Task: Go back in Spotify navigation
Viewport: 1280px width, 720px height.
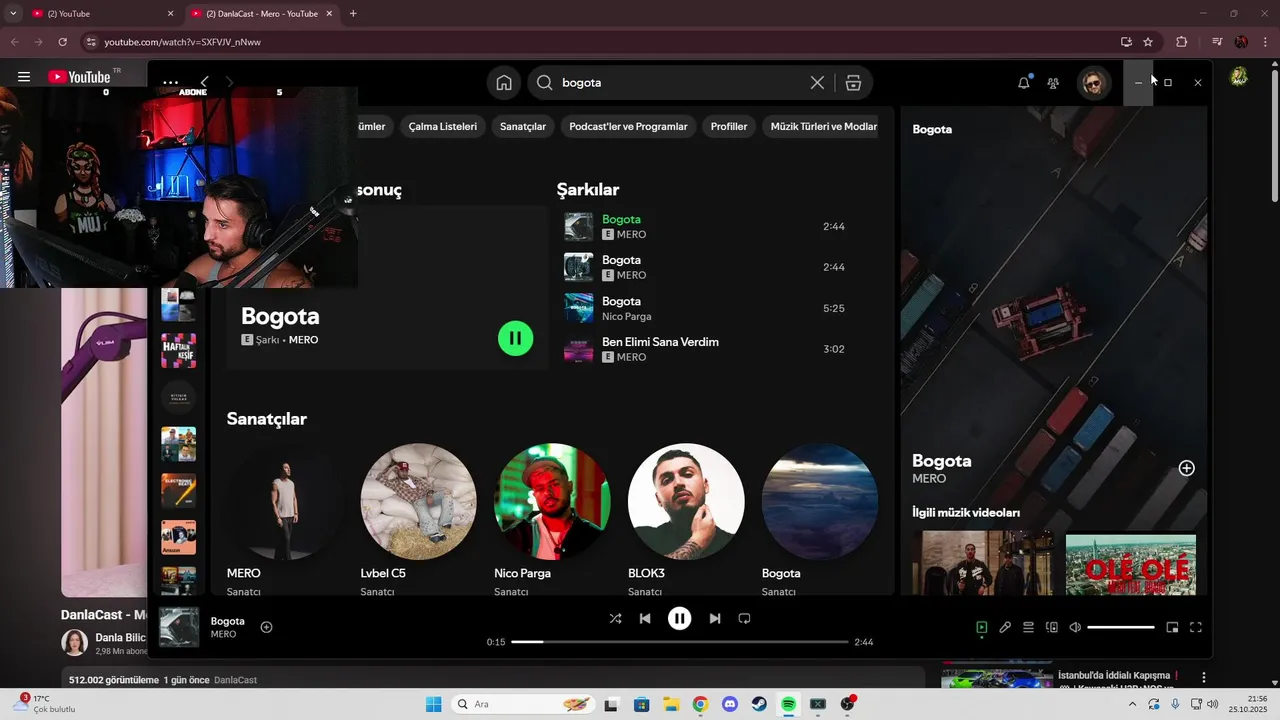Action: tap(204, 82)
